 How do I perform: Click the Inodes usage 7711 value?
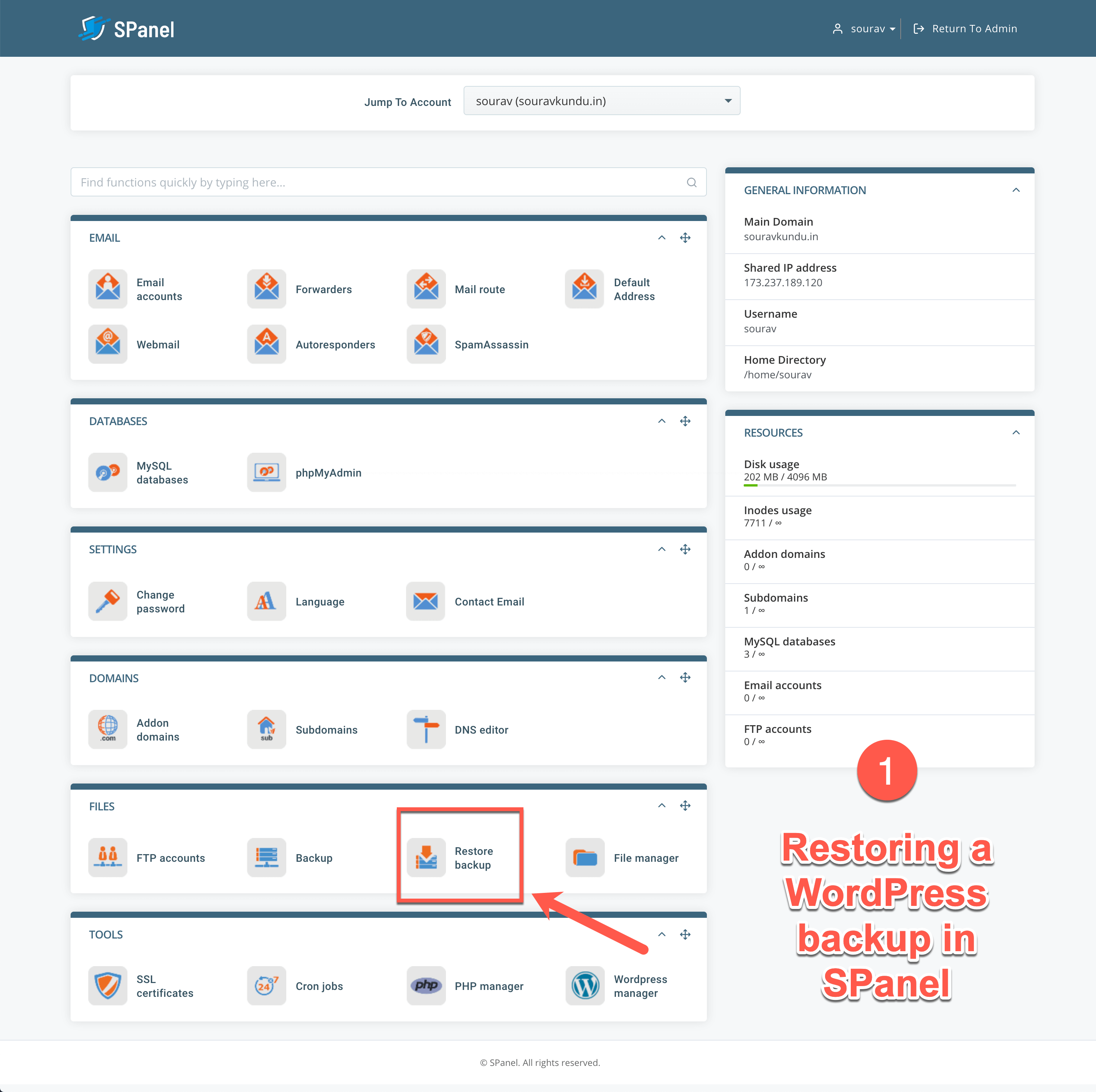[763, 523]
